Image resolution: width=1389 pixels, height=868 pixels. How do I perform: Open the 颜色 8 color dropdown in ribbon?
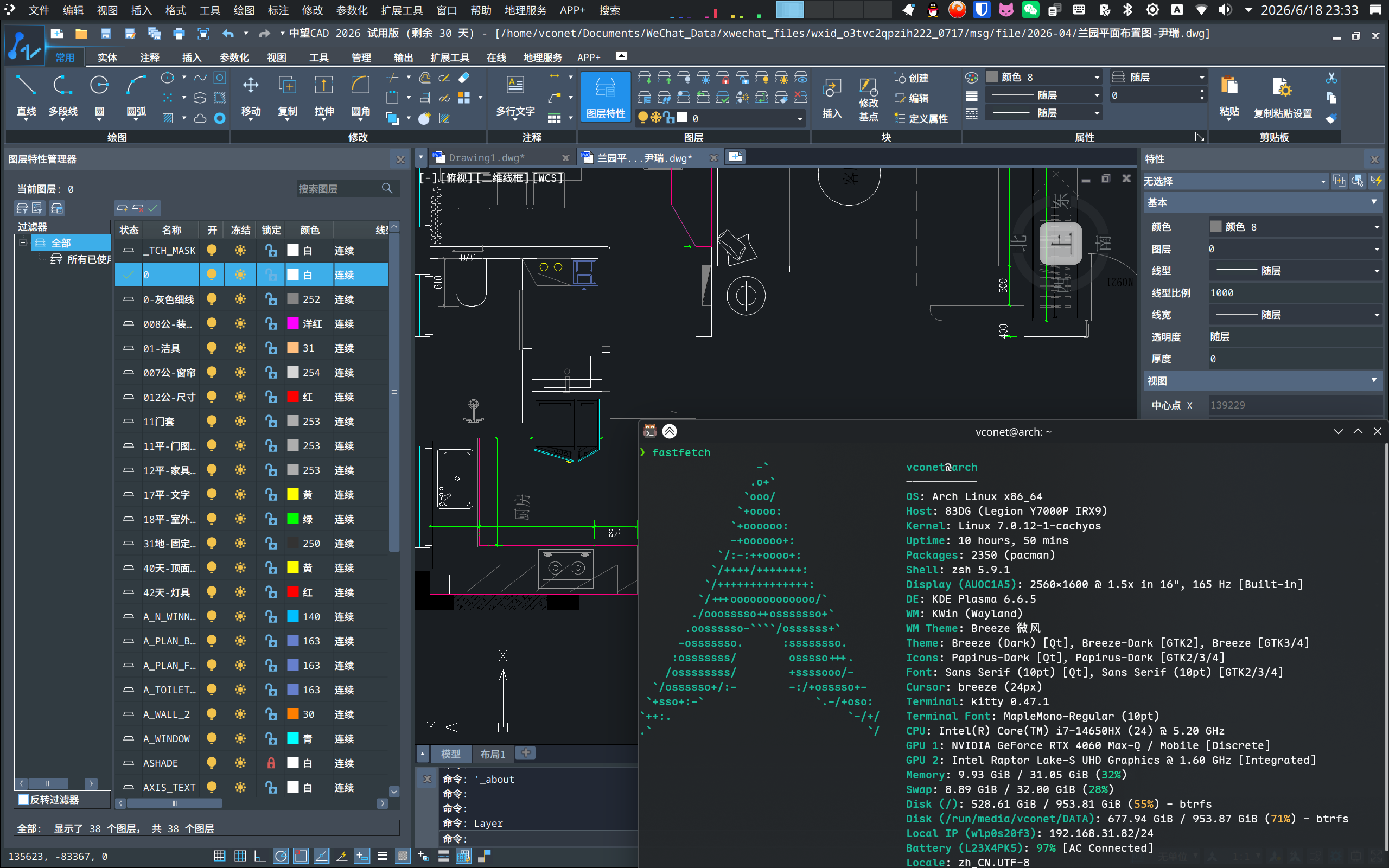point(1043,77)
